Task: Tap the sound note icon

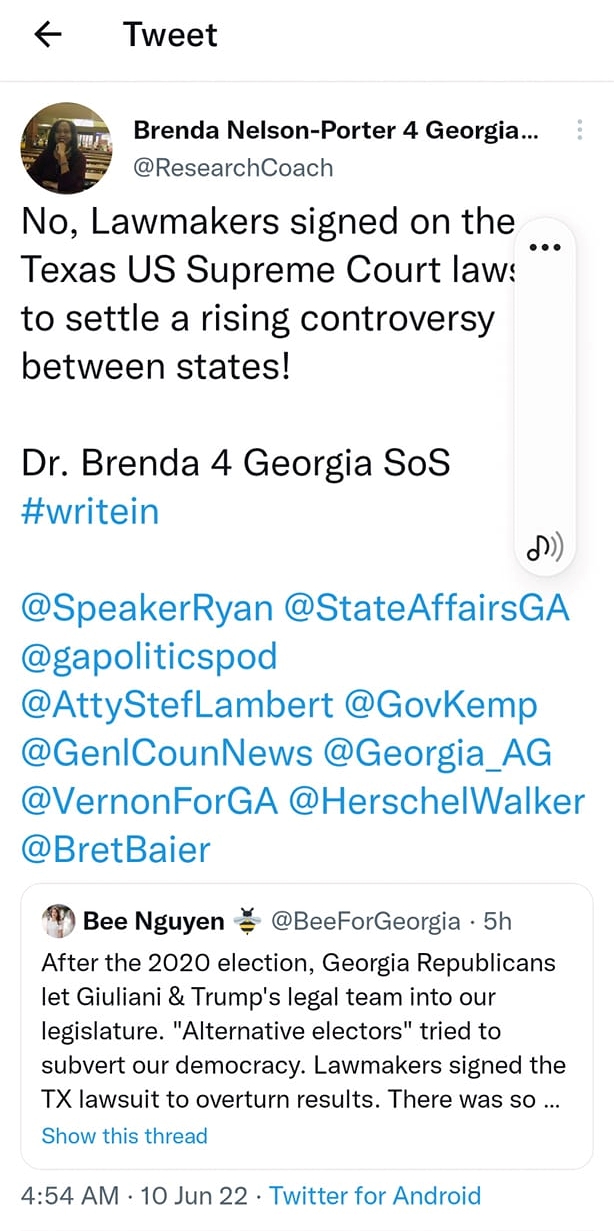Action: click(544, 546)
